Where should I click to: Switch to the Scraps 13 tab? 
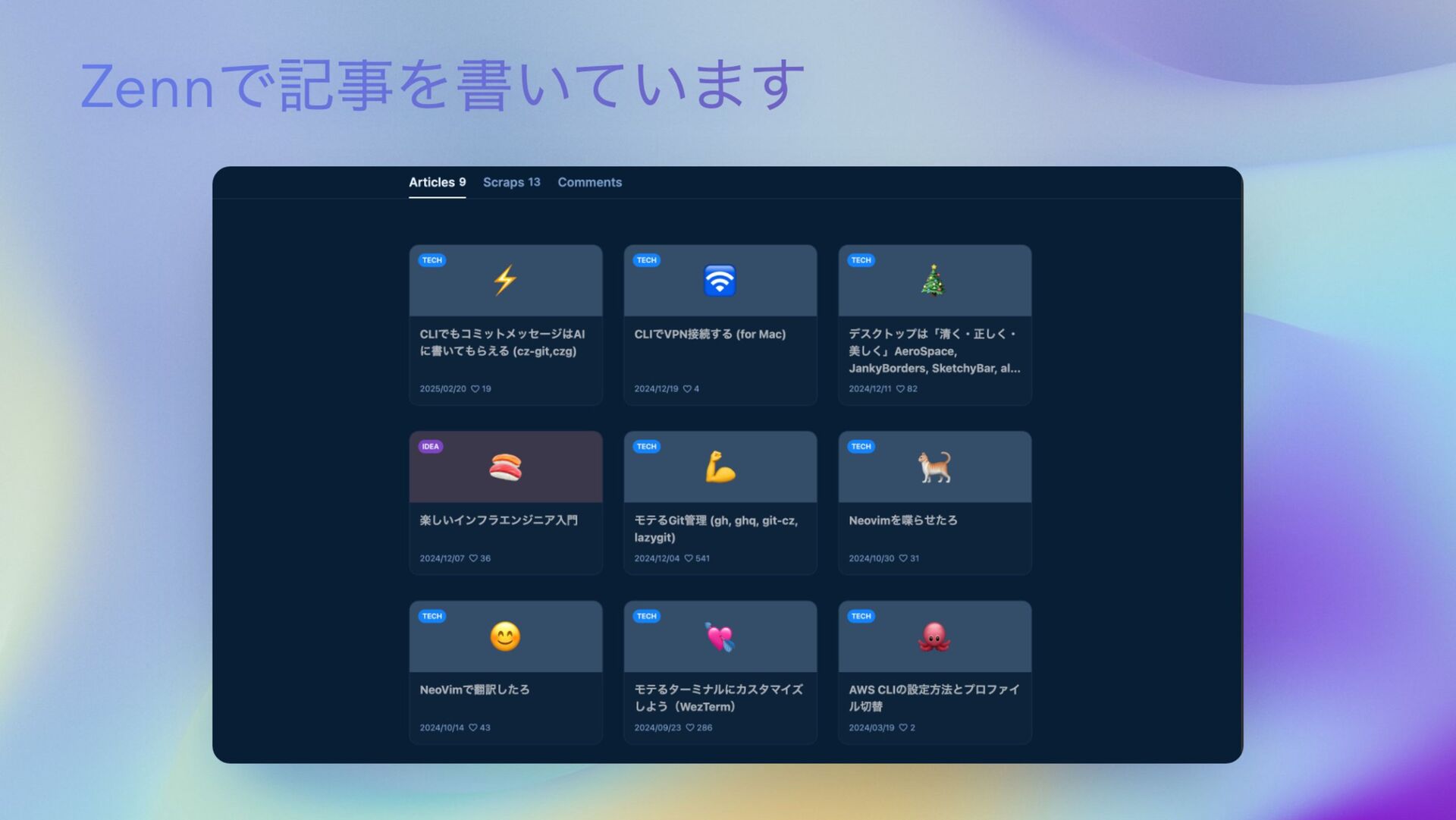pos(511,182)
